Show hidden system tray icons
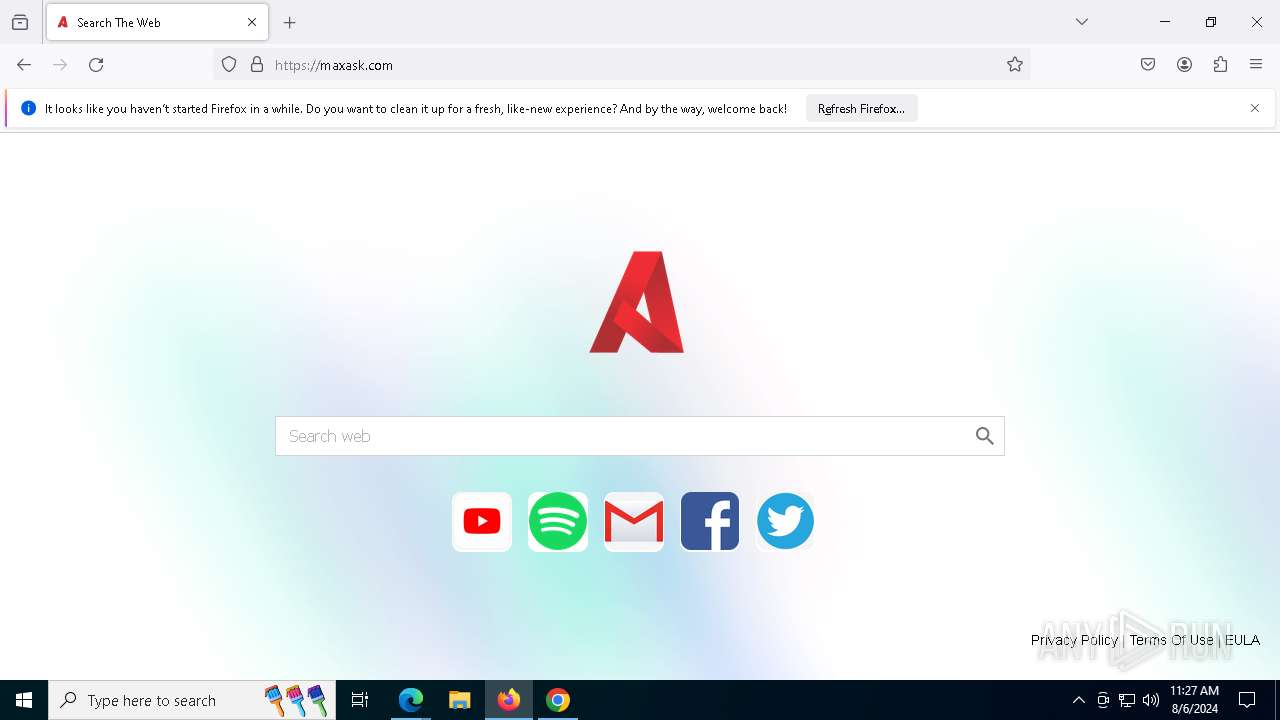Image resolution: width=1280 pixels, height=720 pixels. [x=1079, y=700]
